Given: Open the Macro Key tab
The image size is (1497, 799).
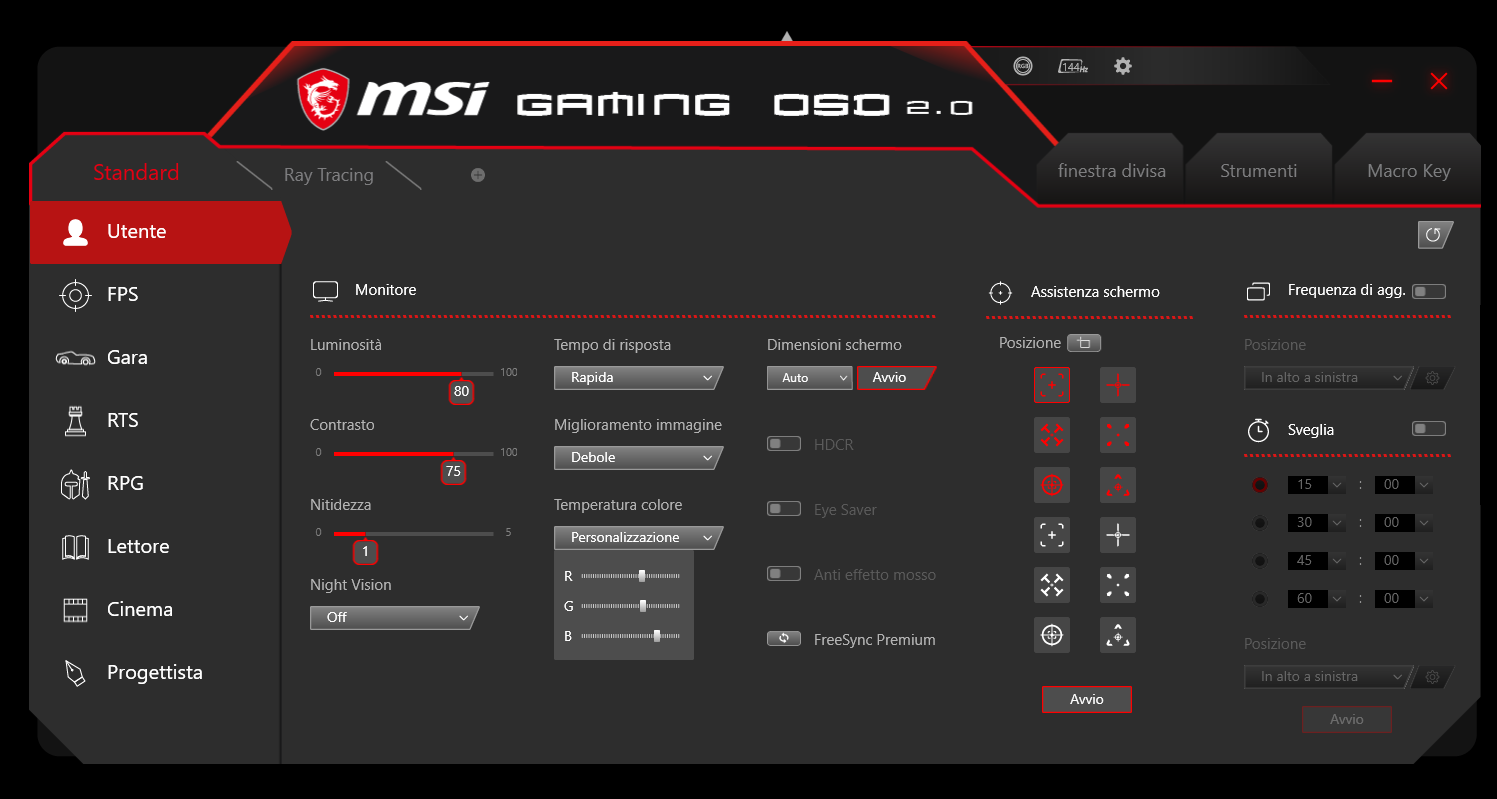Looking at the screenshot, I should click(1408, 171).
